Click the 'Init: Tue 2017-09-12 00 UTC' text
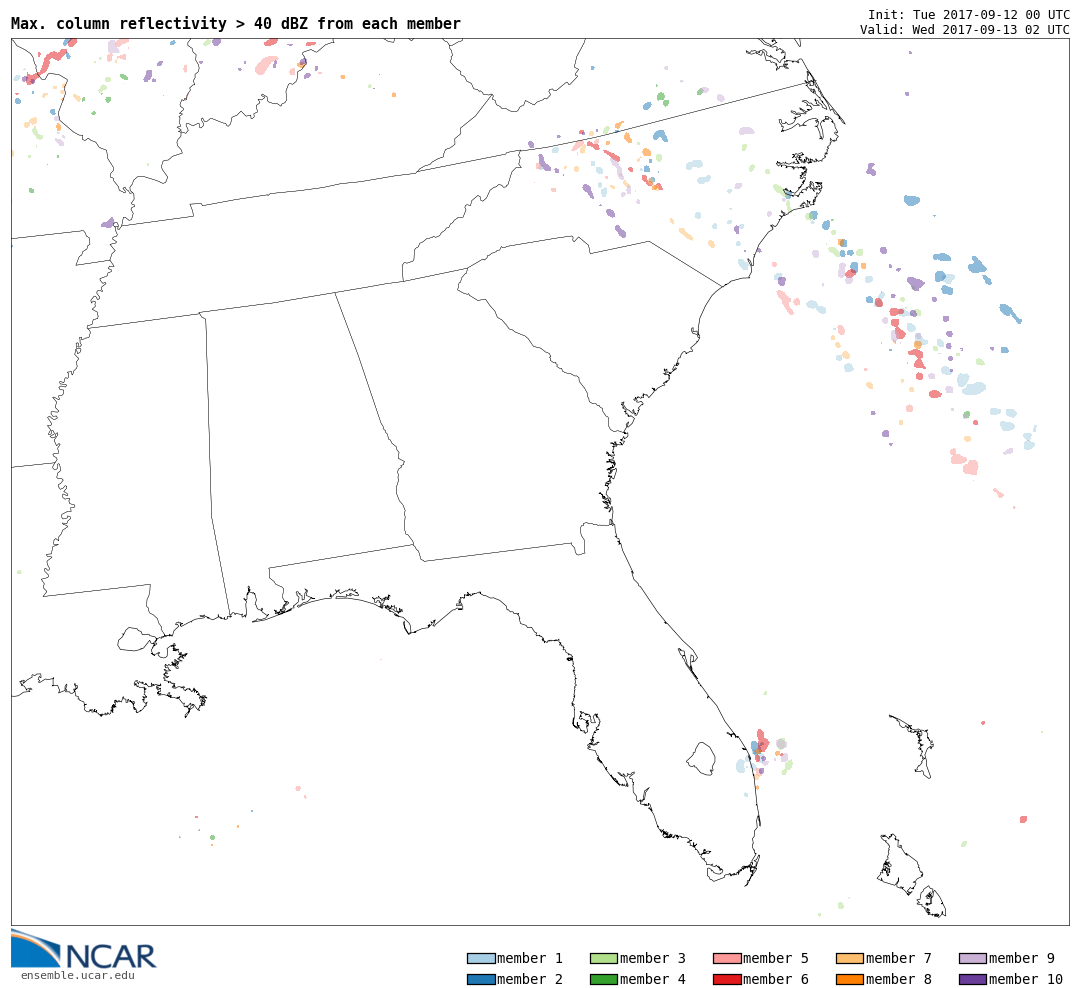Image resolution: width=1080 pixels, height=988 pixels. tap(969, 14)
